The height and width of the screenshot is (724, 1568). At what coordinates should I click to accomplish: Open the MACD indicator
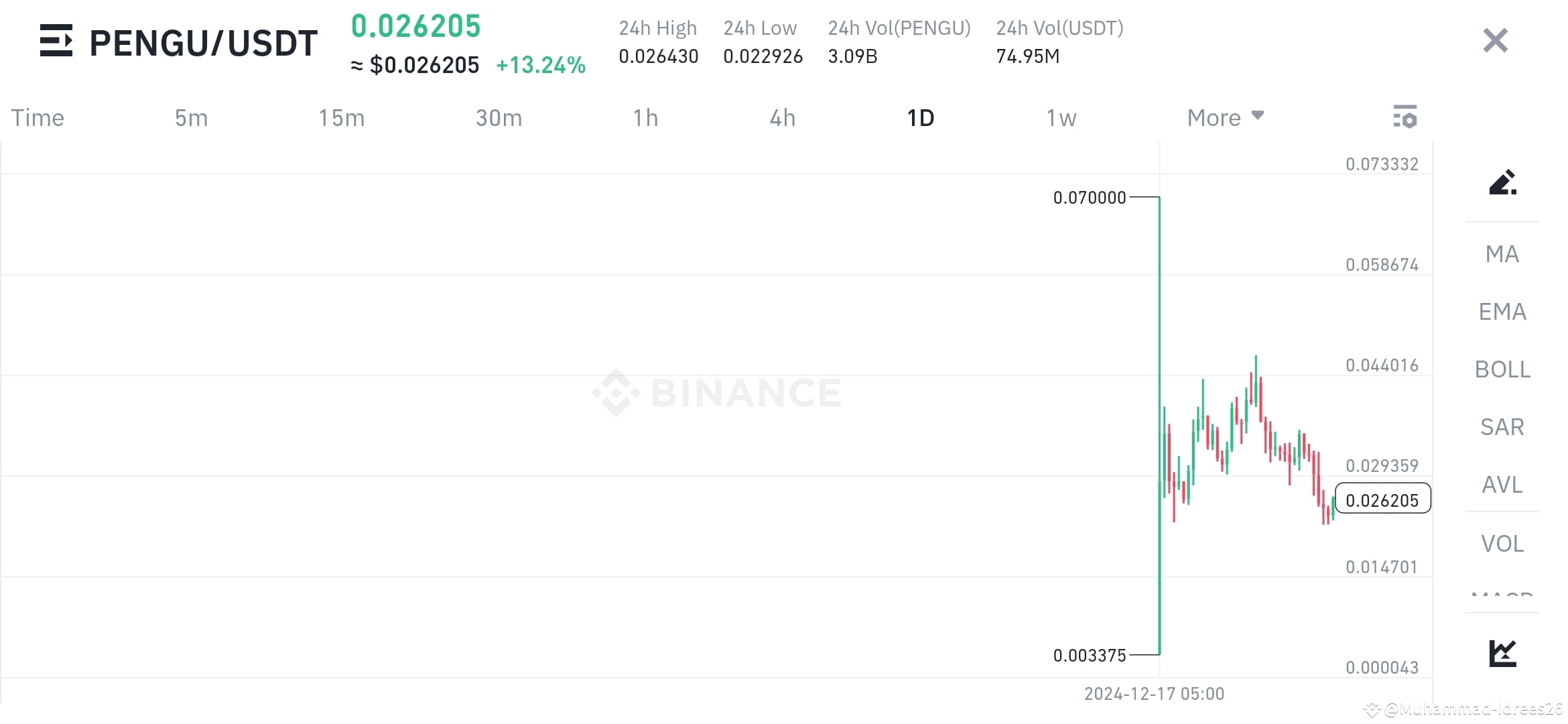(x=1502, y=597)
